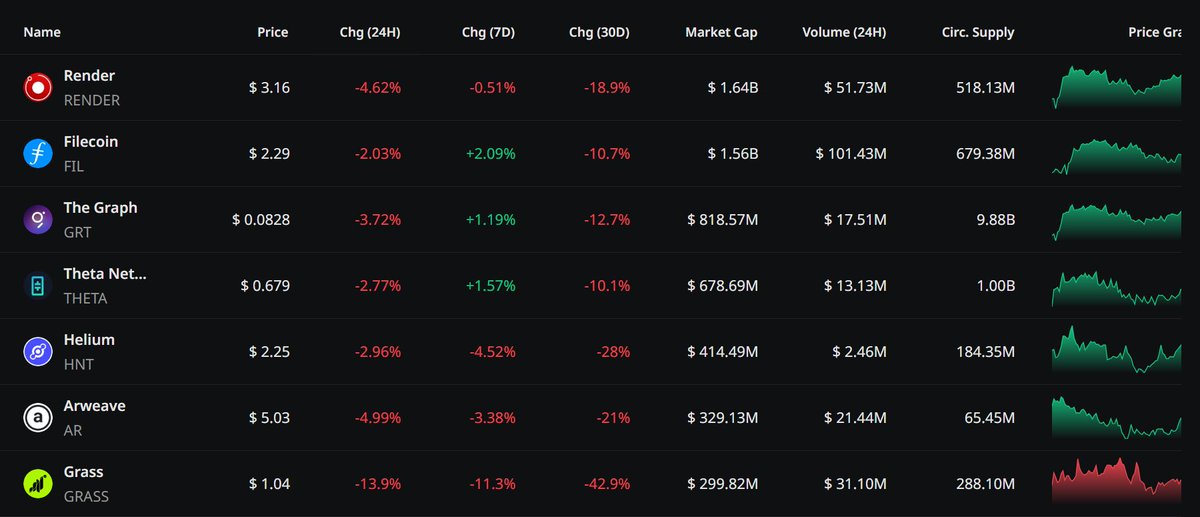The width and height of the screenshot is (1200, 517).
Task: Sort by Market Cap column header
Action: click(721, 32)
